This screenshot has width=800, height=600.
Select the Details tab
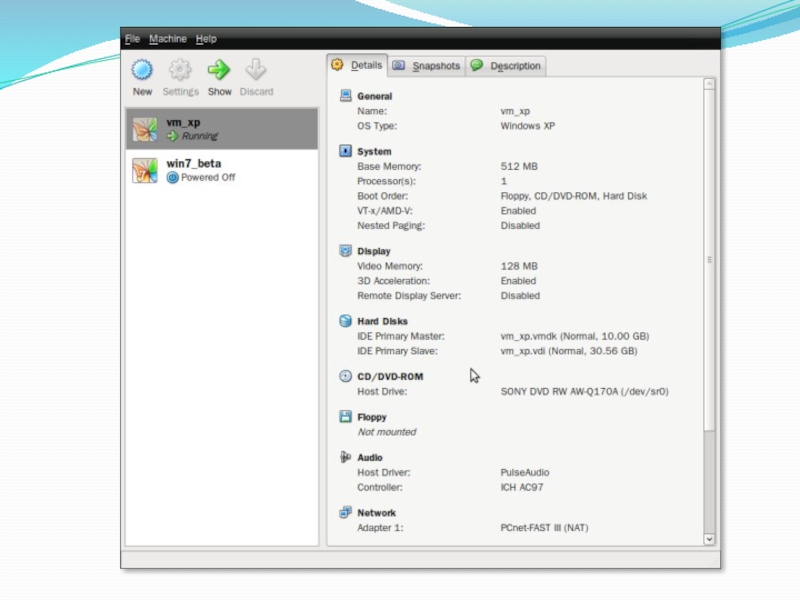coord(357,65)
